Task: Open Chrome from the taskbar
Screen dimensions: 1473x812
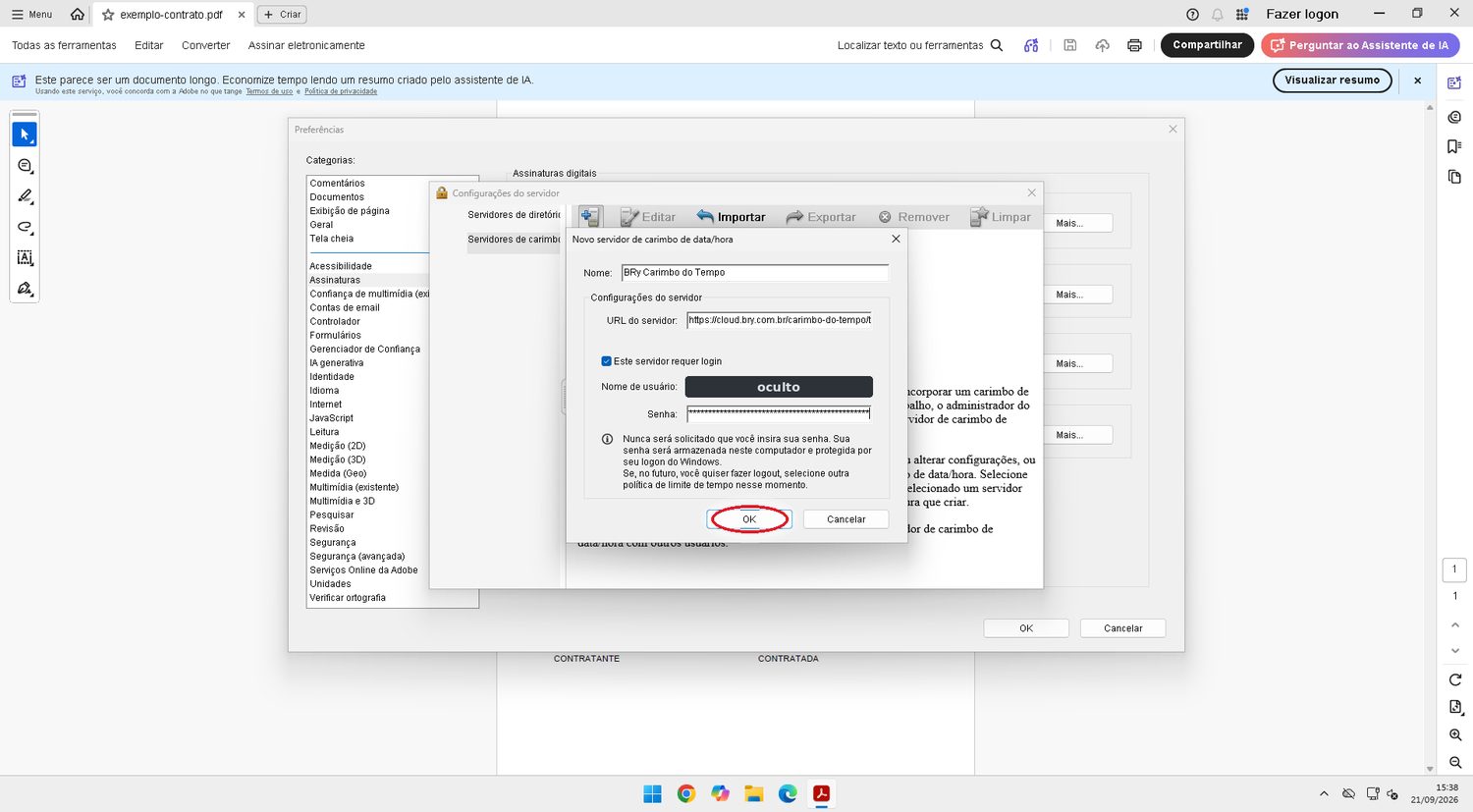Action: pyautogui.click(x=686, y=793)
